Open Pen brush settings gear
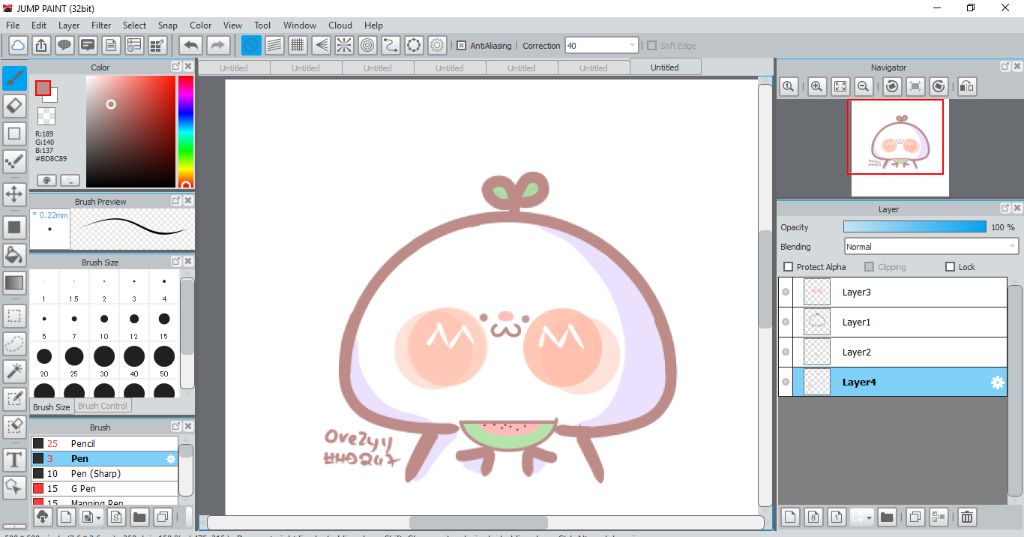1024x537 pixels. click(170, 459)
